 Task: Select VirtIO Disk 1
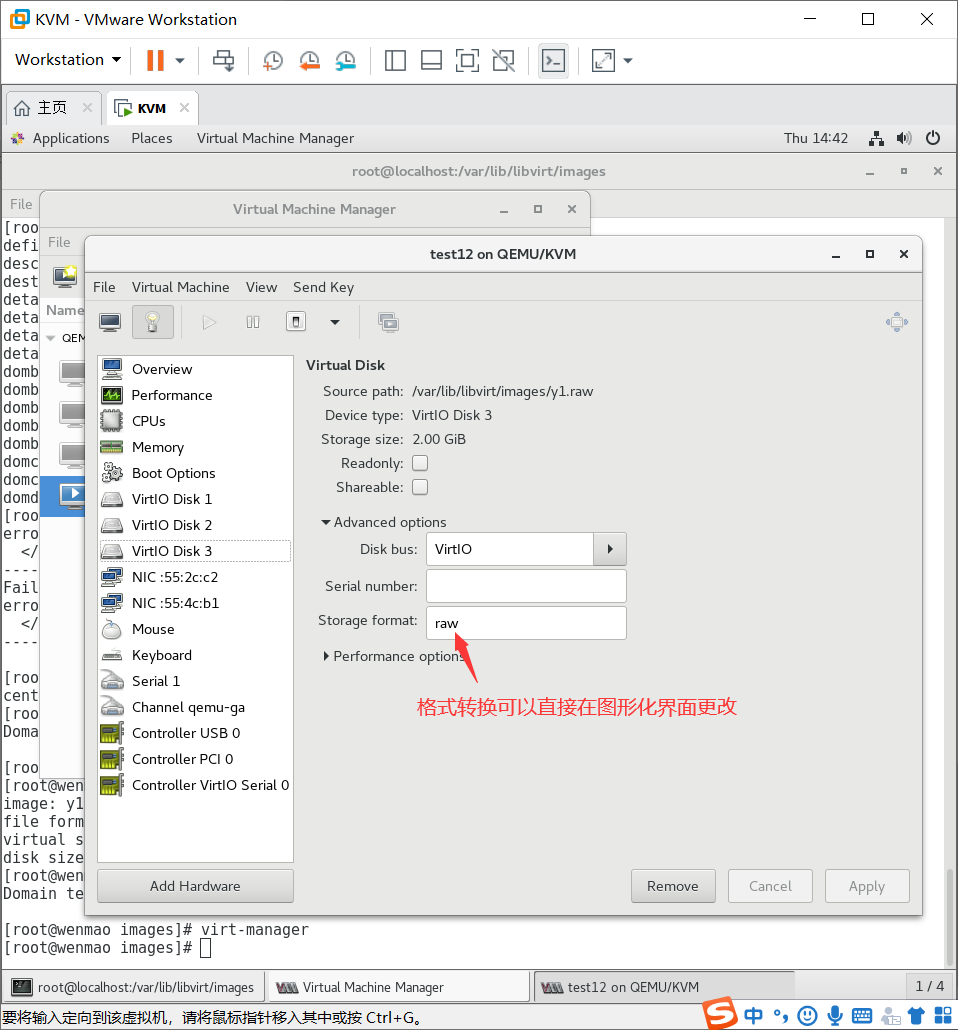(x=195, y=499)
